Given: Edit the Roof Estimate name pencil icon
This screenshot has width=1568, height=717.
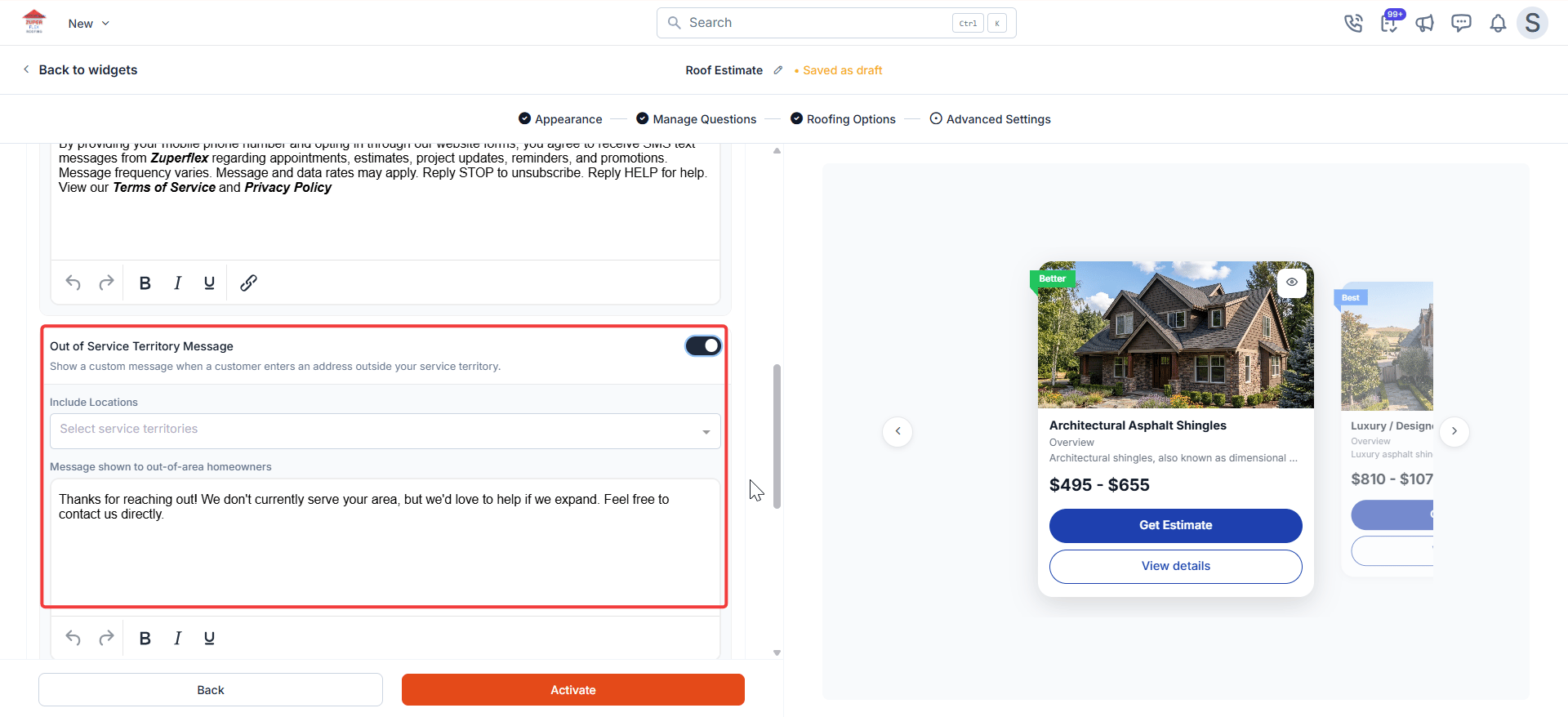Looking at the screenshot, I should (778, 70).
